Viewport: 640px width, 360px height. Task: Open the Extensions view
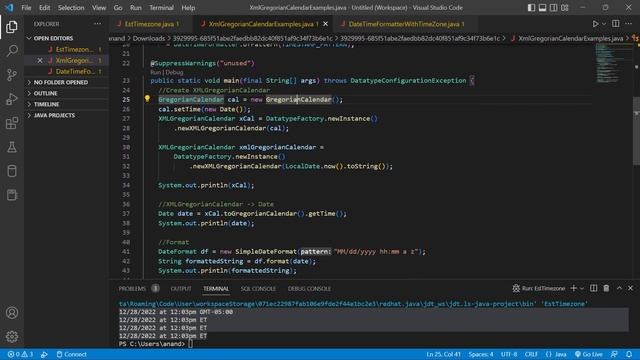pyautogui.click(x=12, y=123)
